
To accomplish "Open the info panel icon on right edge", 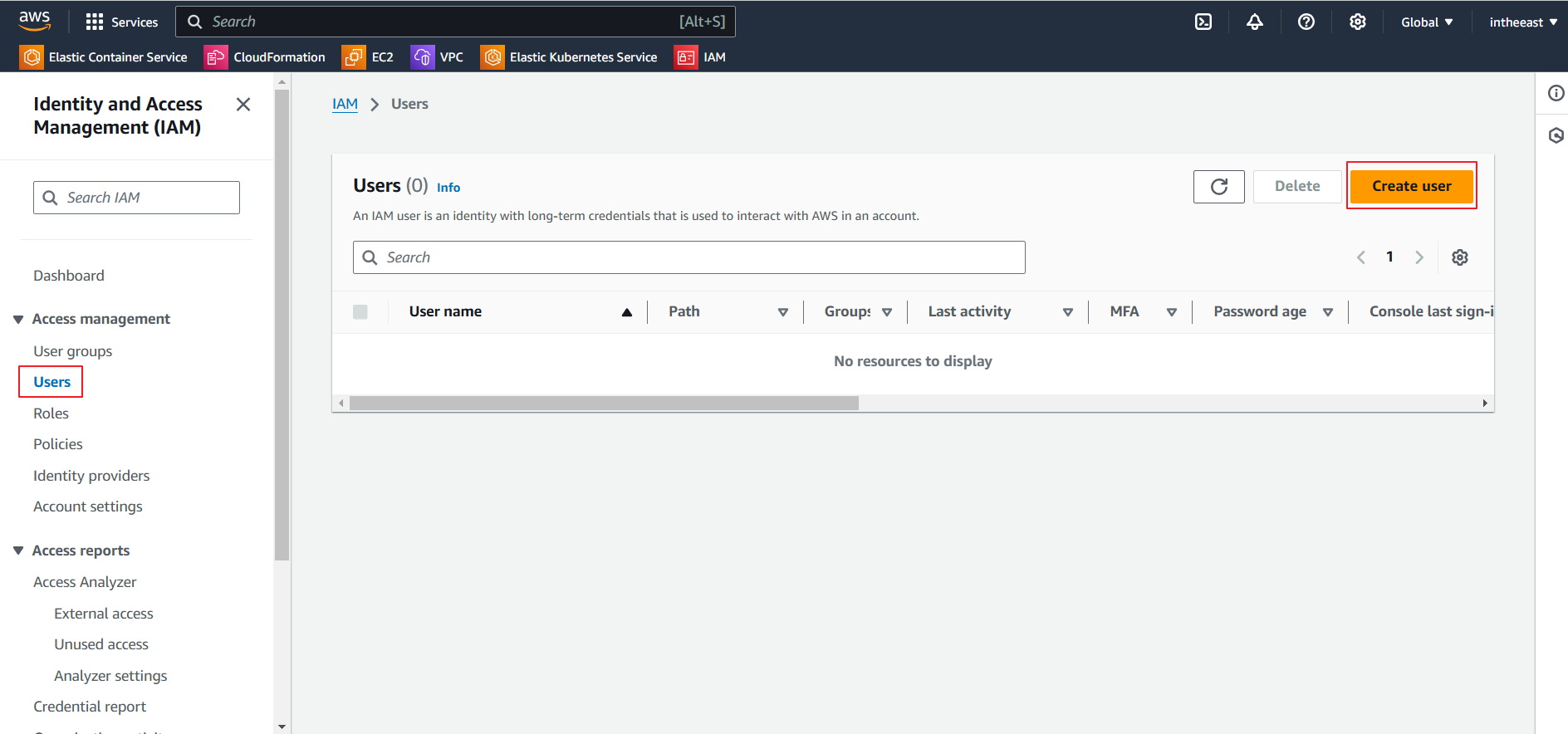I will 1556,93.
